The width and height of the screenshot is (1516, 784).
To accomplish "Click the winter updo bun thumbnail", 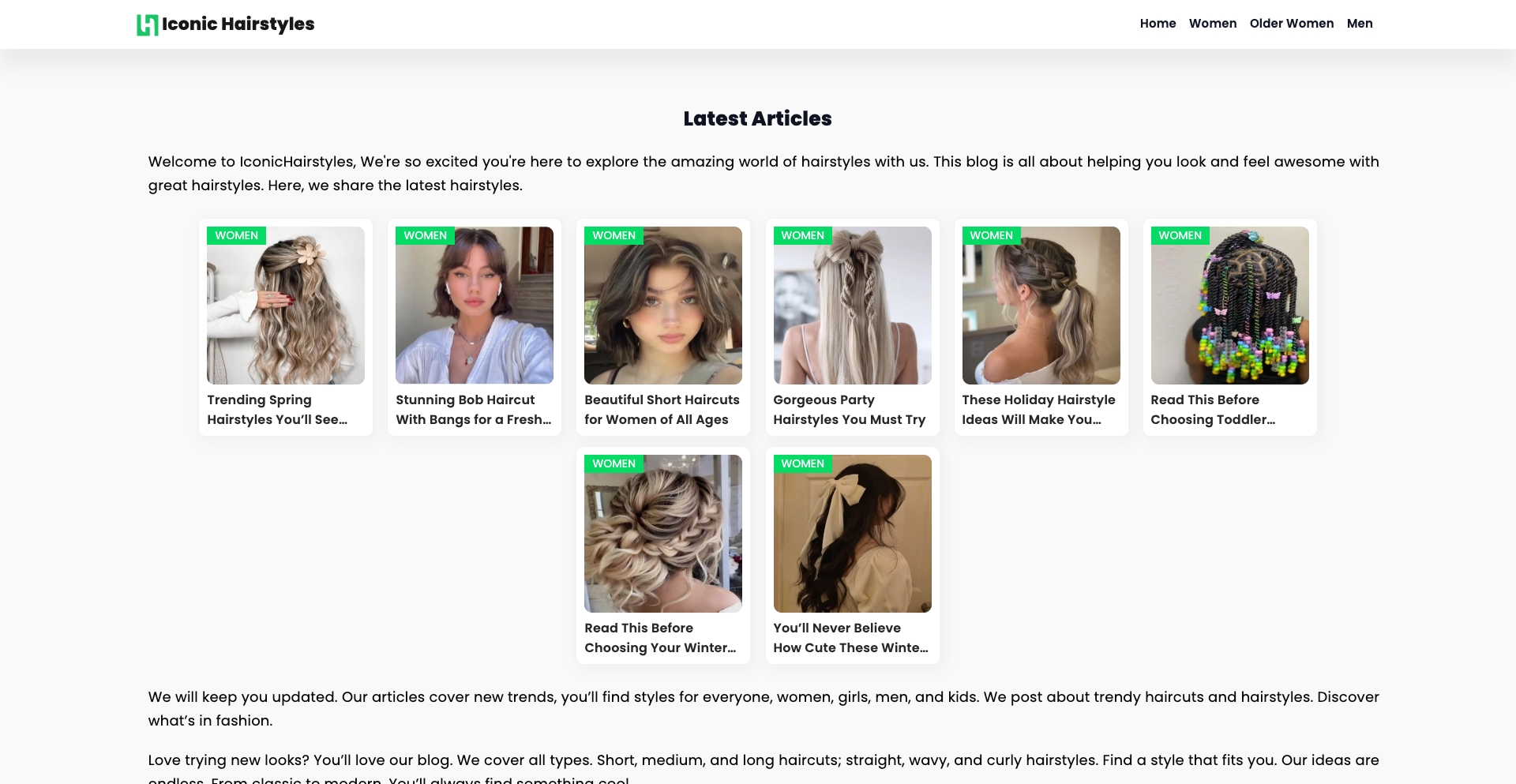I will coord(662,533).
